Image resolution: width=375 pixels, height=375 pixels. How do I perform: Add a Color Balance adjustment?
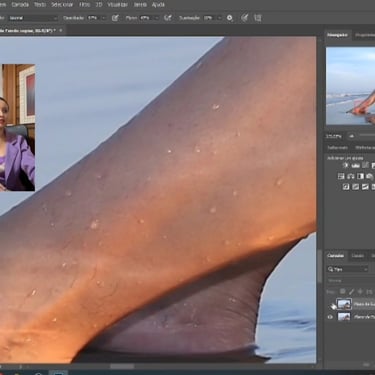[351, 176]
